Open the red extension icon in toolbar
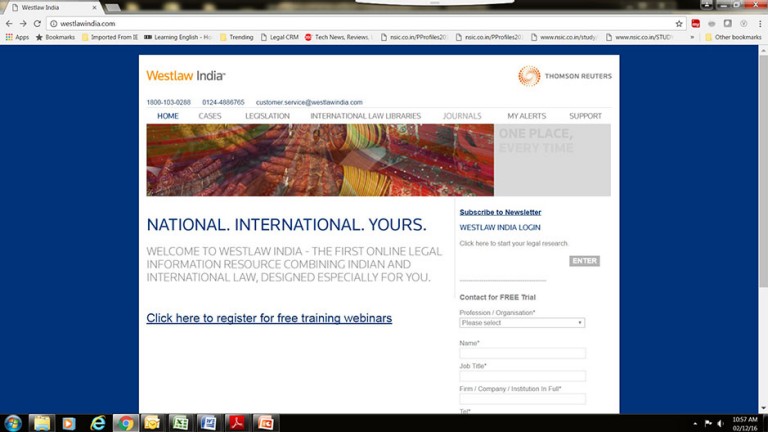 (696, 24)
